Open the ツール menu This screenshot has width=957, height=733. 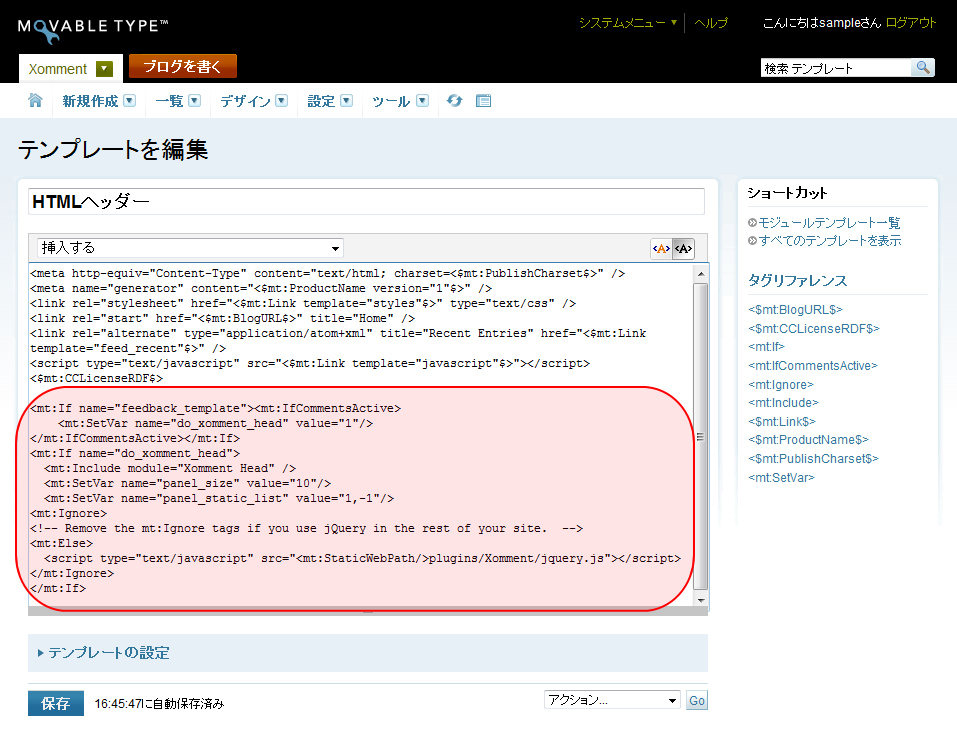400,101
